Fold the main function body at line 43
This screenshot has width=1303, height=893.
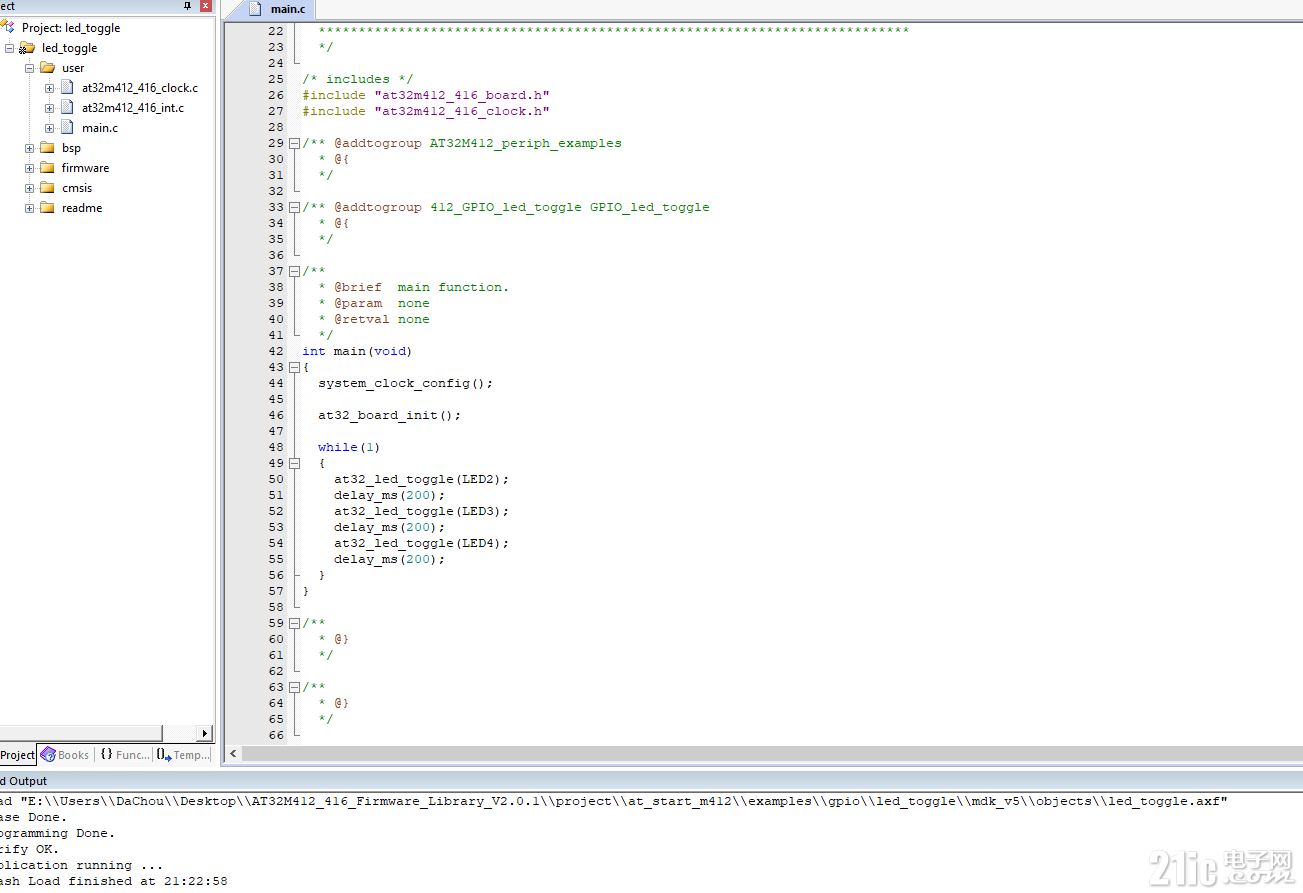tap(294, 367)
